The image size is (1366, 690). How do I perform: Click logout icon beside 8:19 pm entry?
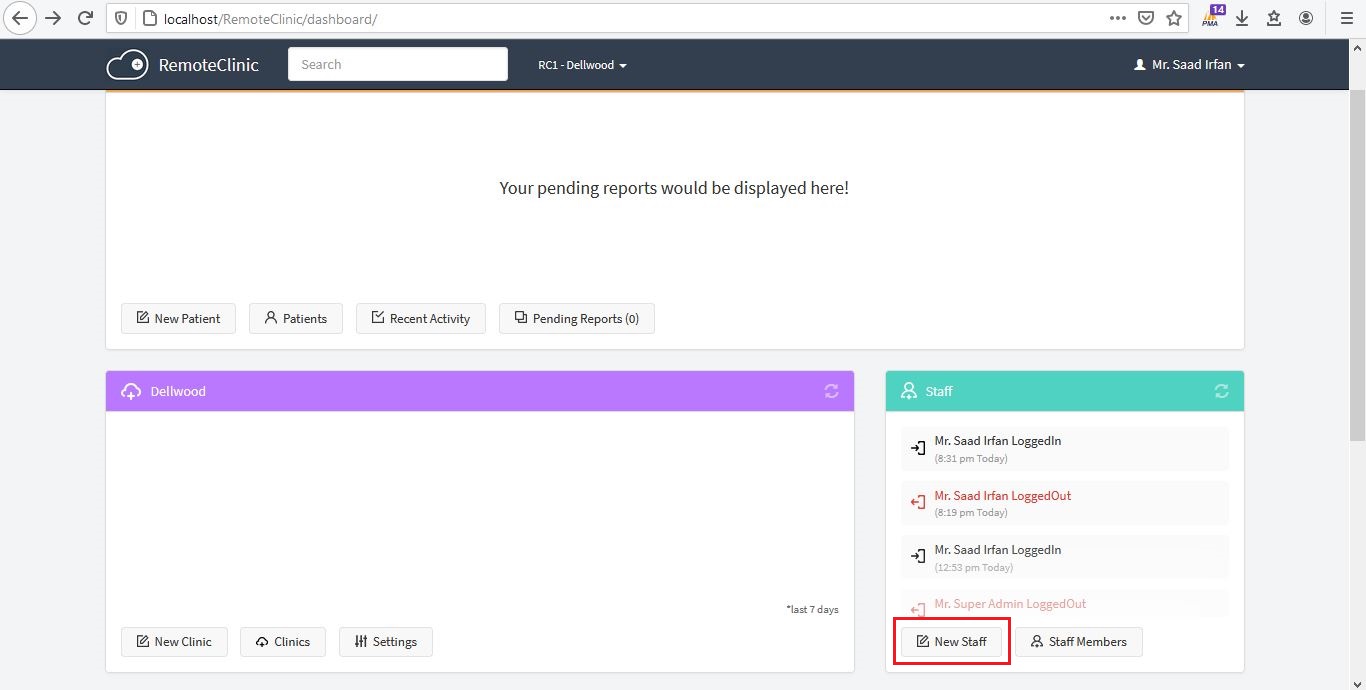pyautogui.click(x=917, y=503)
